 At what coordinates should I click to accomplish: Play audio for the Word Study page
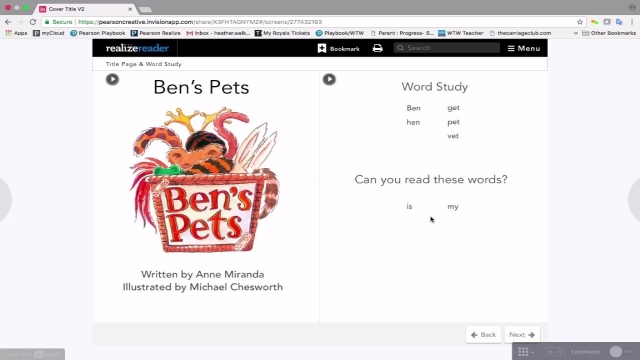pos(329,79)
